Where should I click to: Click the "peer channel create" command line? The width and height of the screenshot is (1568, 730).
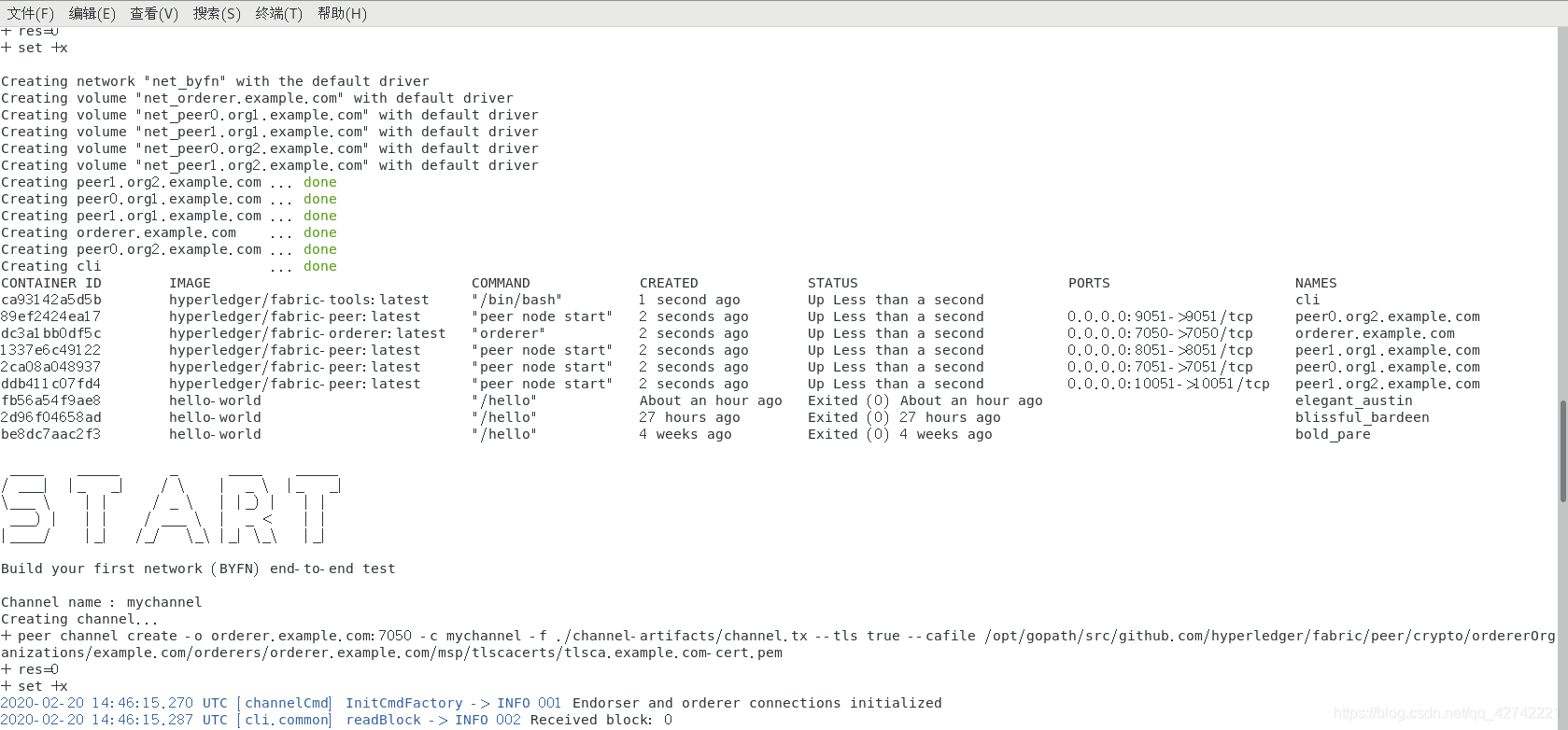point(779,644)
